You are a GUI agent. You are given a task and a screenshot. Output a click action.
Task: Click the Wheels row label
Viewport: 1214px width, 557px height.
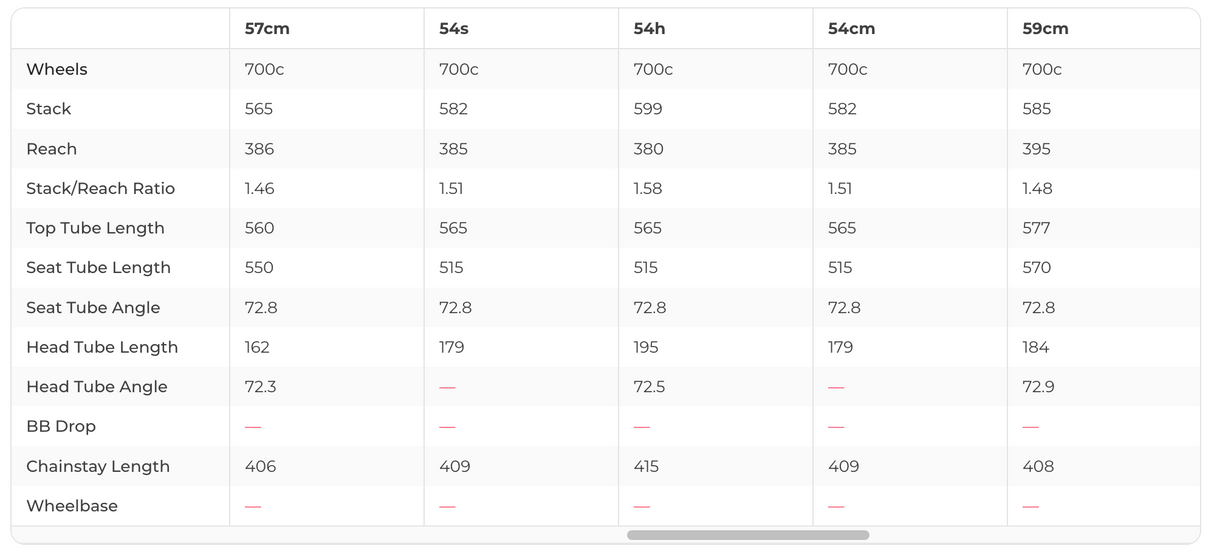[x=57, y=69]
